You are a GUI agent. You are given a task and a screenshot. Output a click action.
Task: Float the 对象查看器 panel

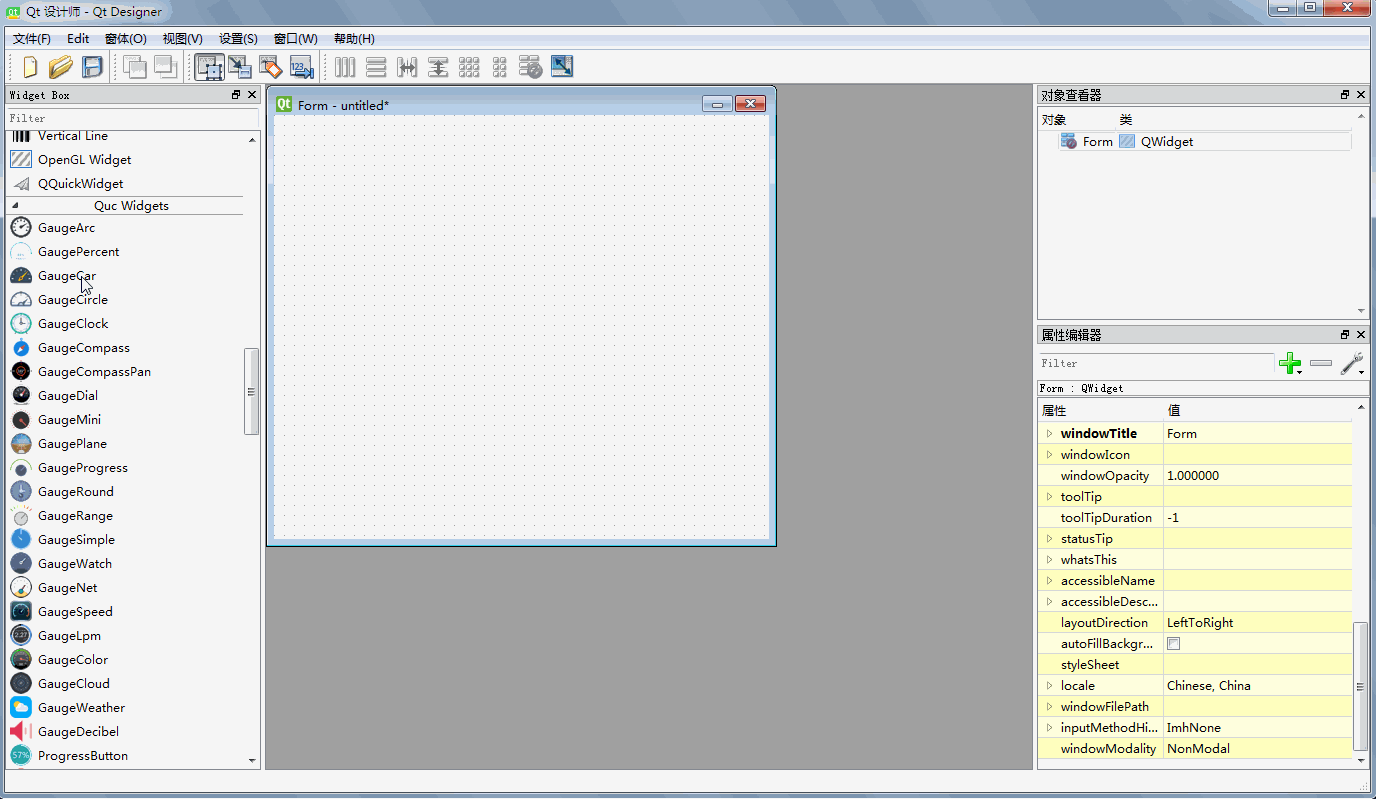[1345, 95]
